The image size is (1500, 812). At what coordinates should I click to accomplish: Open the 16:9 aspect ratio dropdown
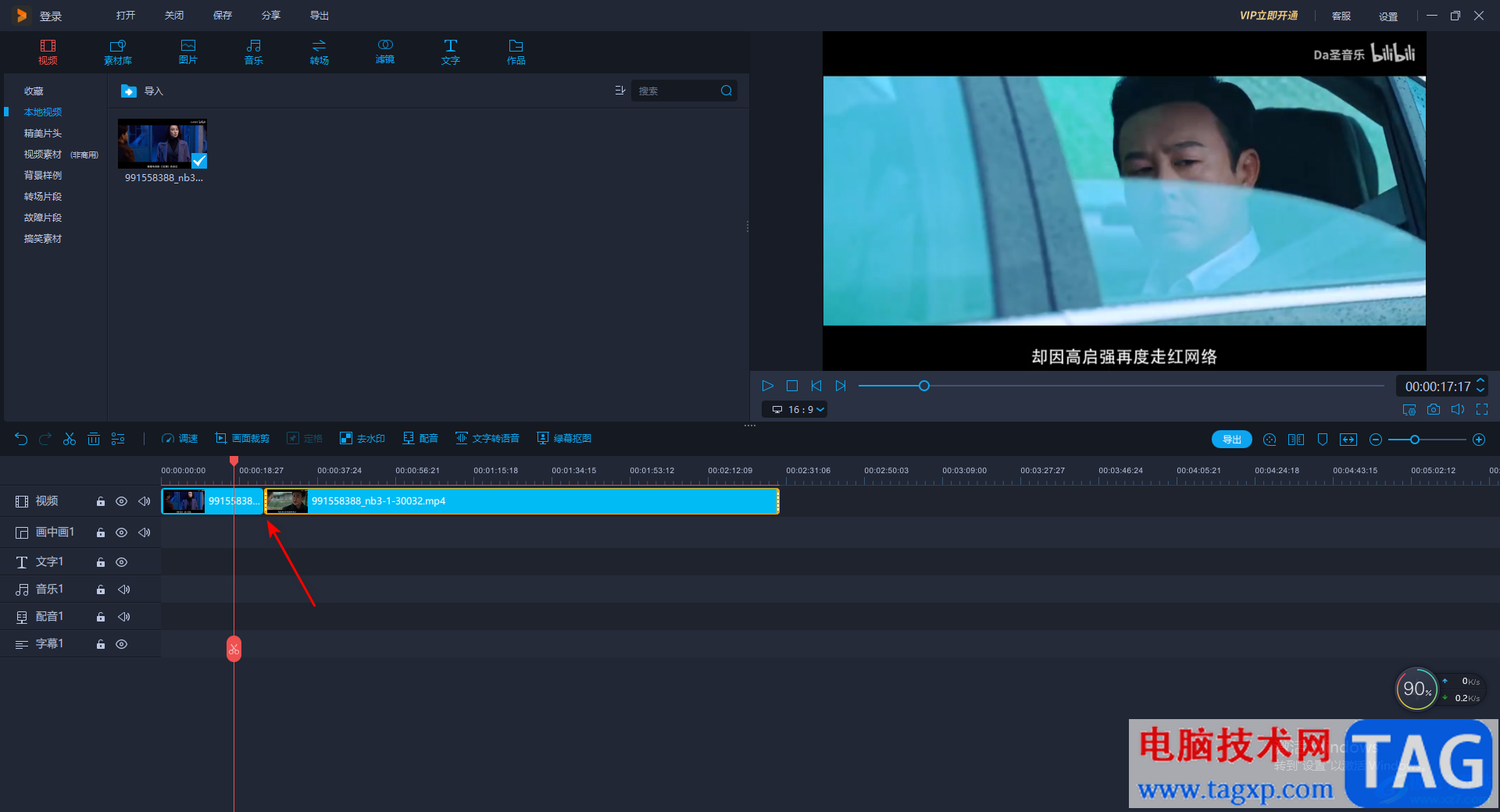point(795,409)
